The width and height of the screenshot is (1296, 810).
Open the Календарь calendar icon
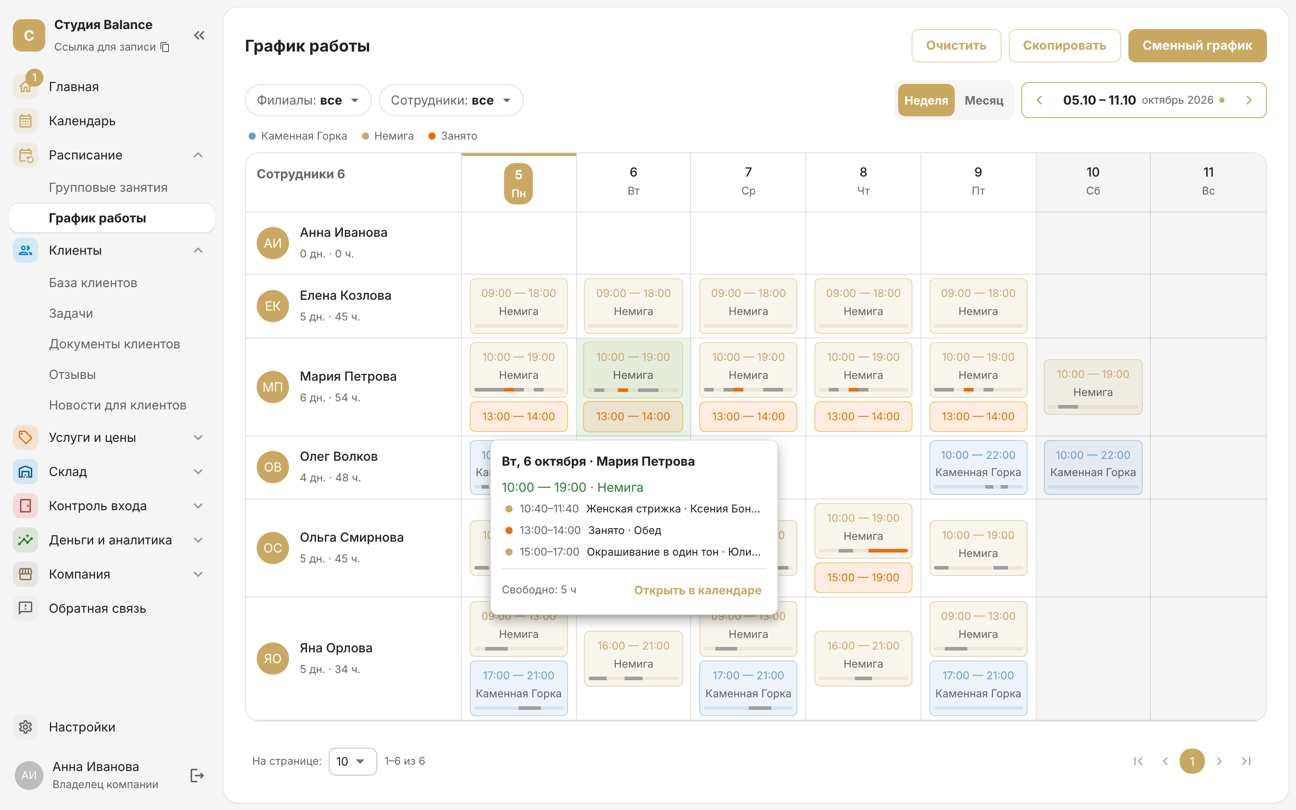[26, 121]
